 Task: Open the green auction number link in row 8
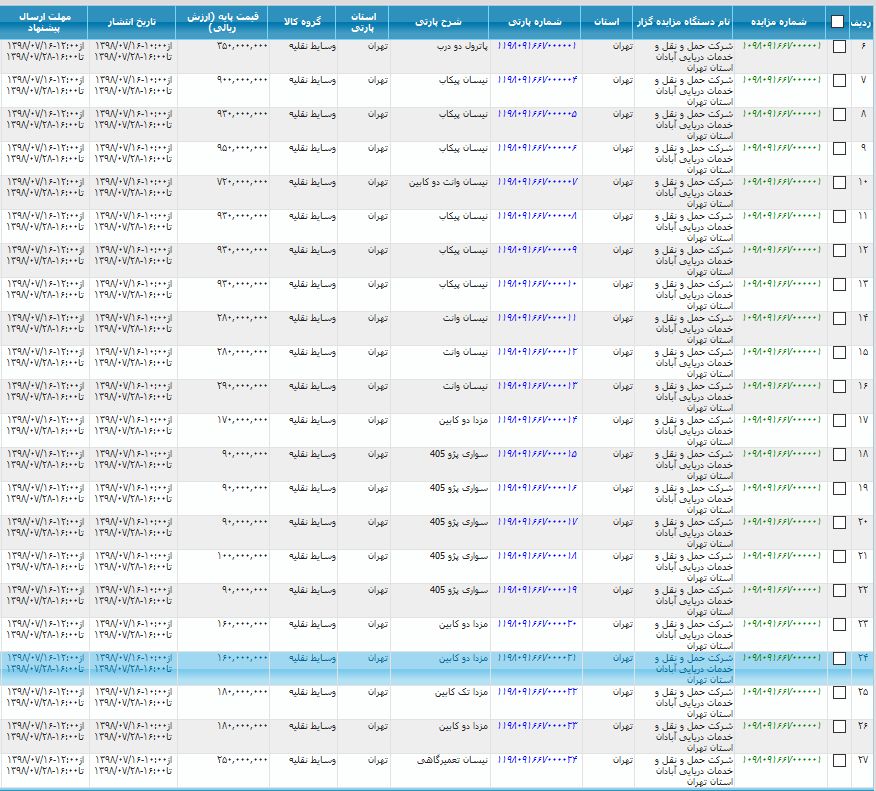(781, 114)
